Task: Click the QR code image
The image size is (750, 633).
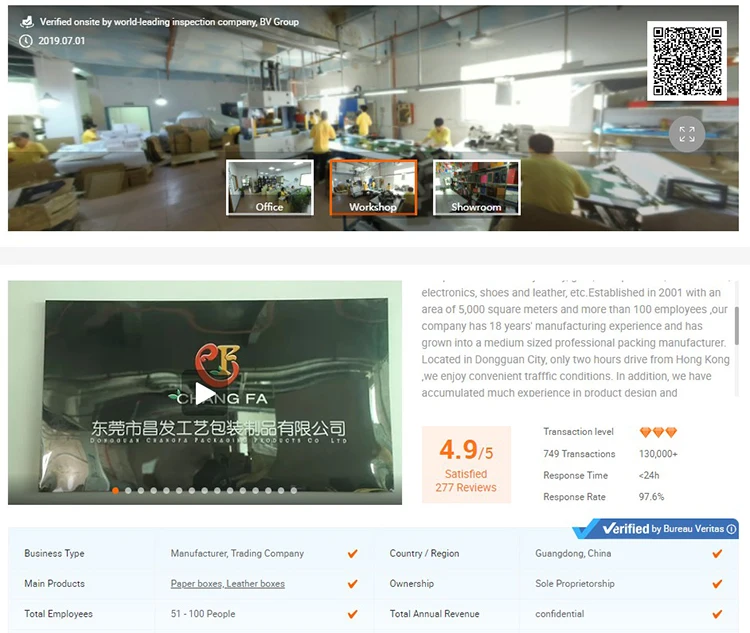Action: coord(687,61)
